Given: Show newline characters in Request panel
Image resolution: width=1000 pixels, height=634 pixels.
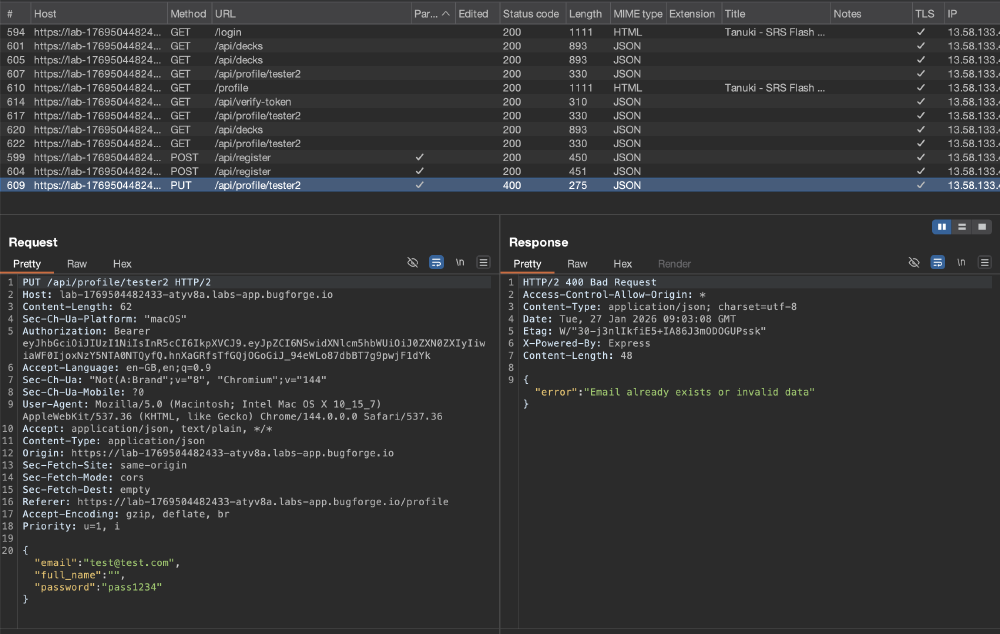Looking at the screenshot, I should [460, 262].
